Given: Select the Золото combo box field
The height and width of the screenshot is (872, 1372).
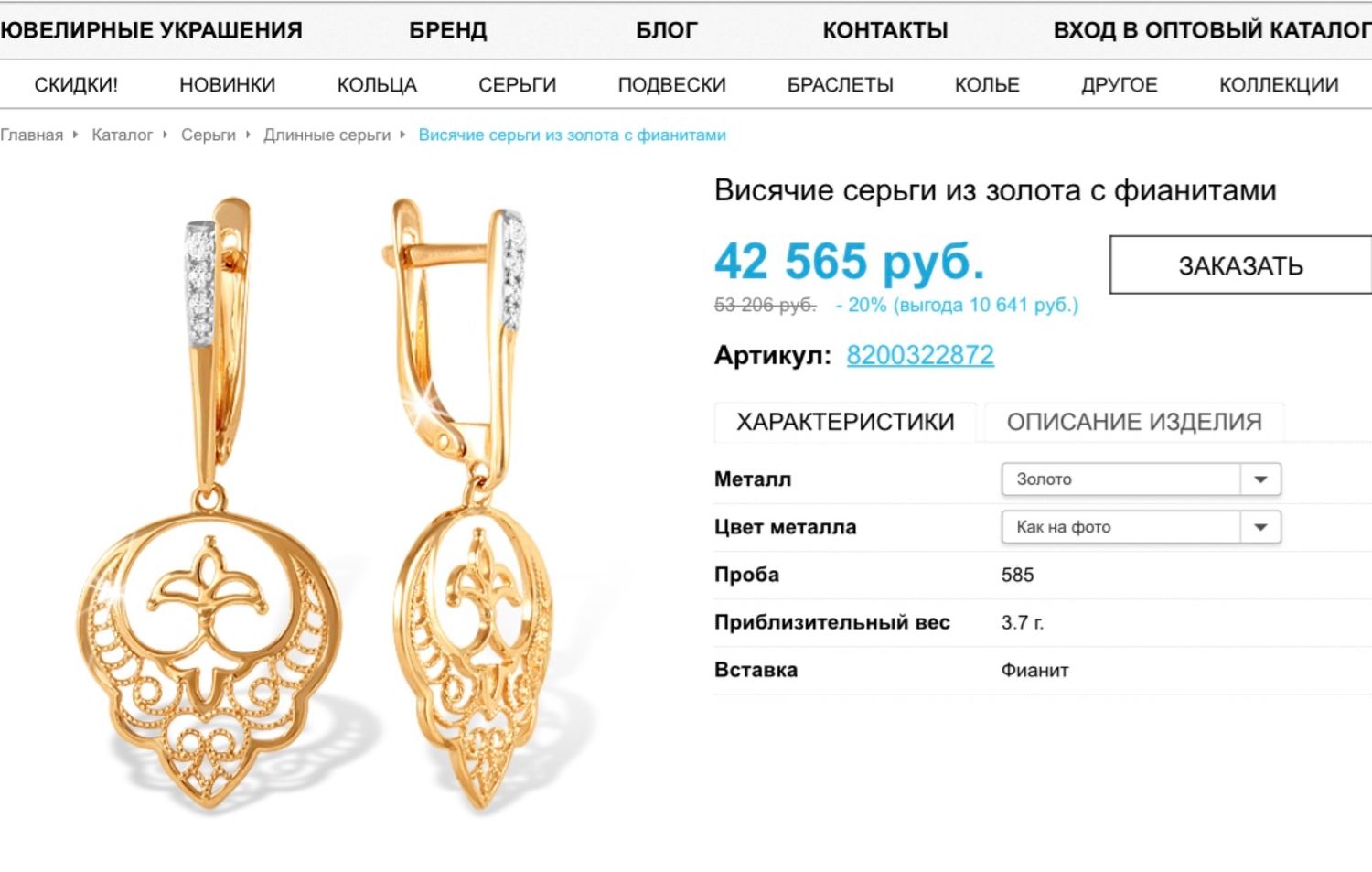Looking at the screenshot, I should coord(1141,479).
